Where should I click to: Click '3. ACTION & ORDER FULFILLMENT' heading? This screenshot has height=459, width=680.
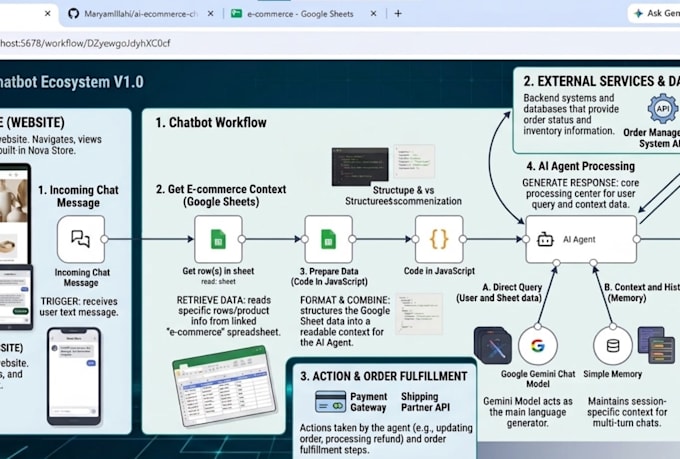point(384,376)
